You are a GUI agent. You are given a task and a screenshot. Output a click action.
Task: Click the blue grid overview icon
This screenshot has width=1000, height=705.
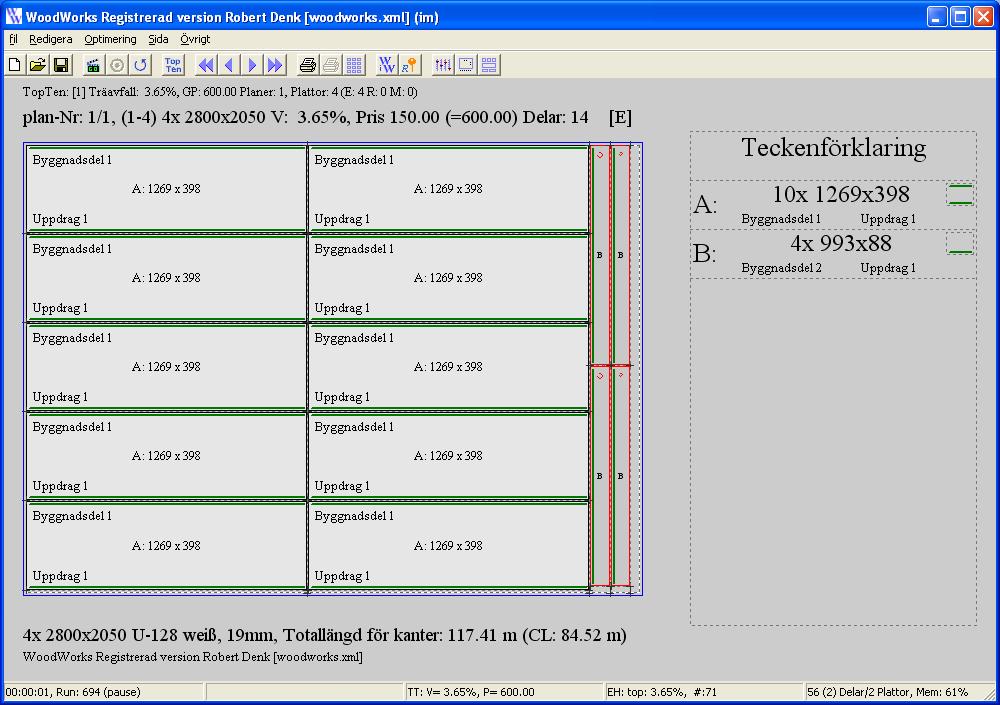pos(354,64)
